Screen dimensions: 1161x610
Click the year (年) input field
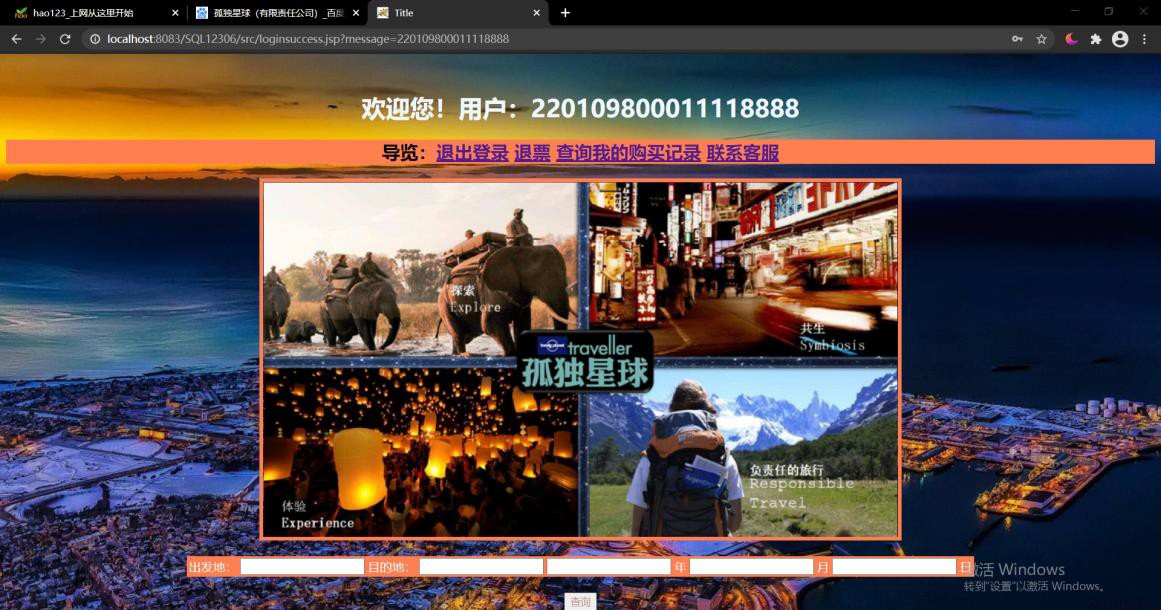coord(609,567)
